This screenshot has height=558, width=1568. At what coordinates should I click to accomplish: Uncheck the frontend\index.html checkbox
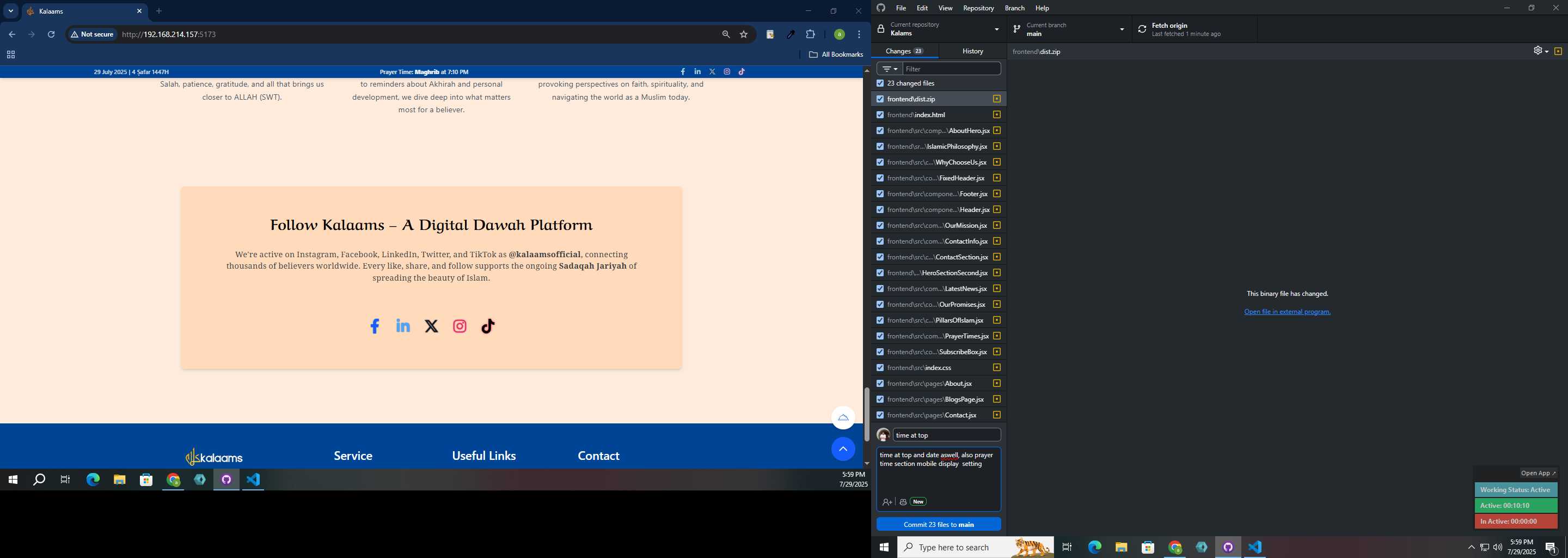pos(880,115)
